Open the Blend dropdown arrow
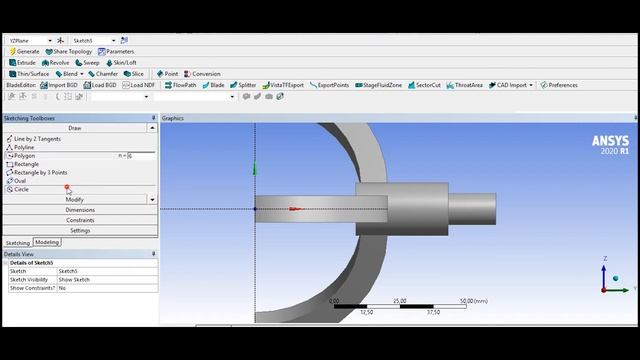Screen dimensions: 640x360 82,74
